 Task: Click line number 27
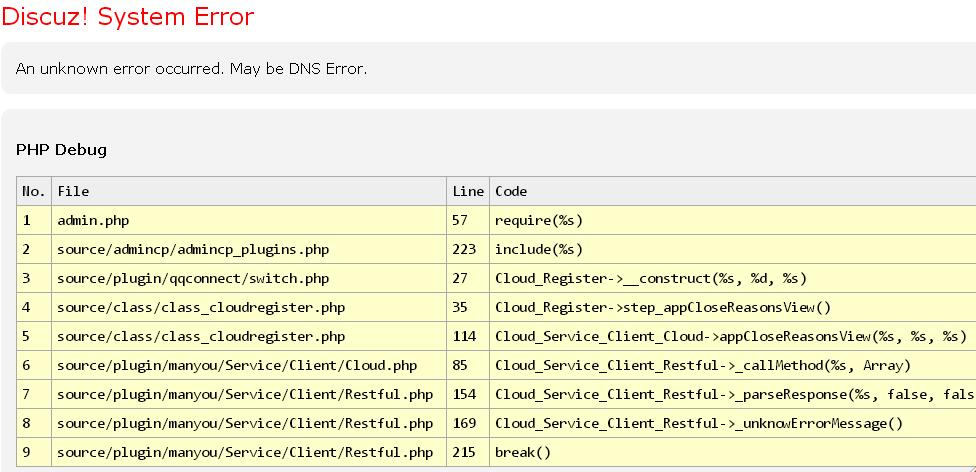(x=468, y=278)
